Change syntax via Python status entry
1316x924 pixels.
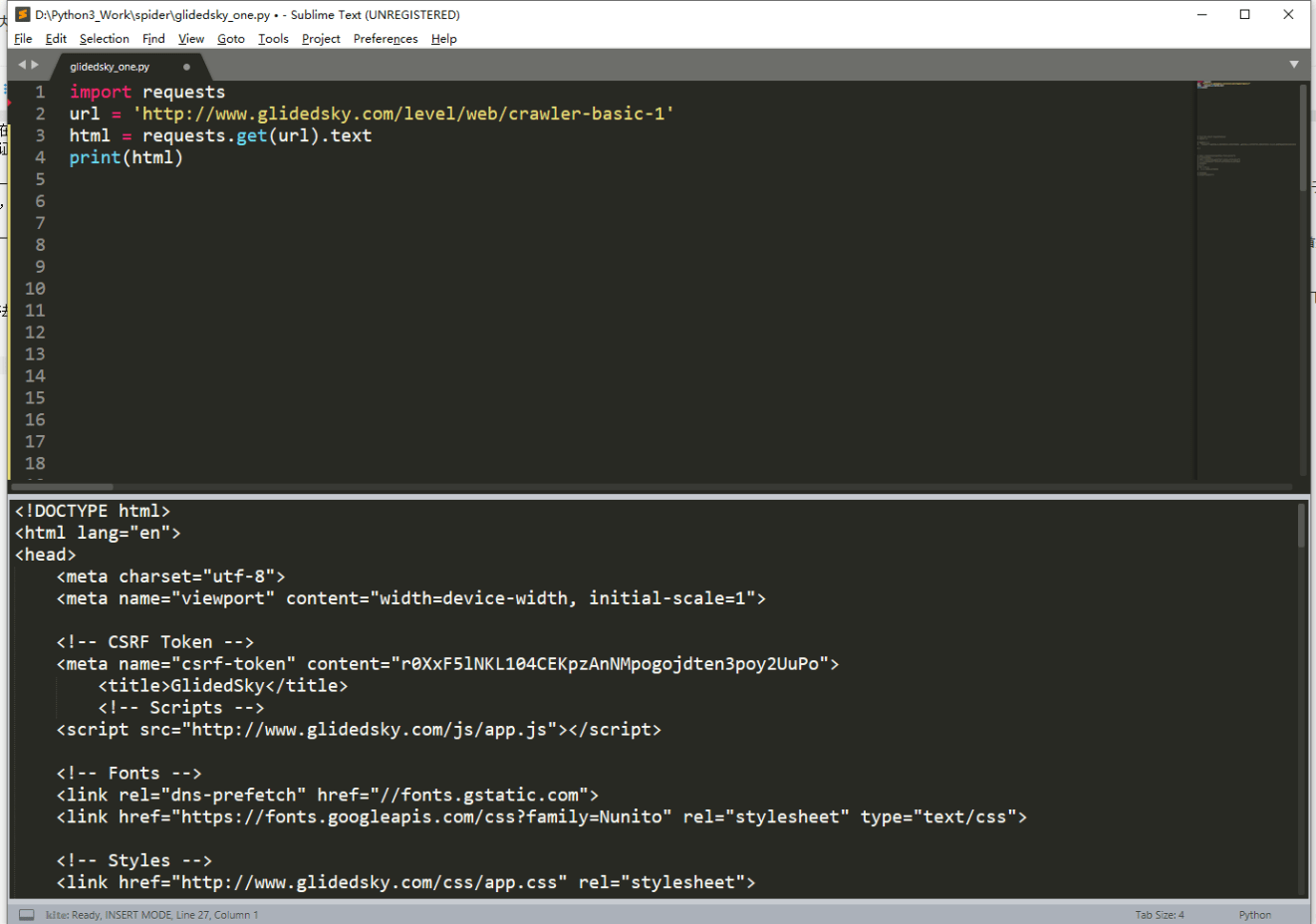1255,914
